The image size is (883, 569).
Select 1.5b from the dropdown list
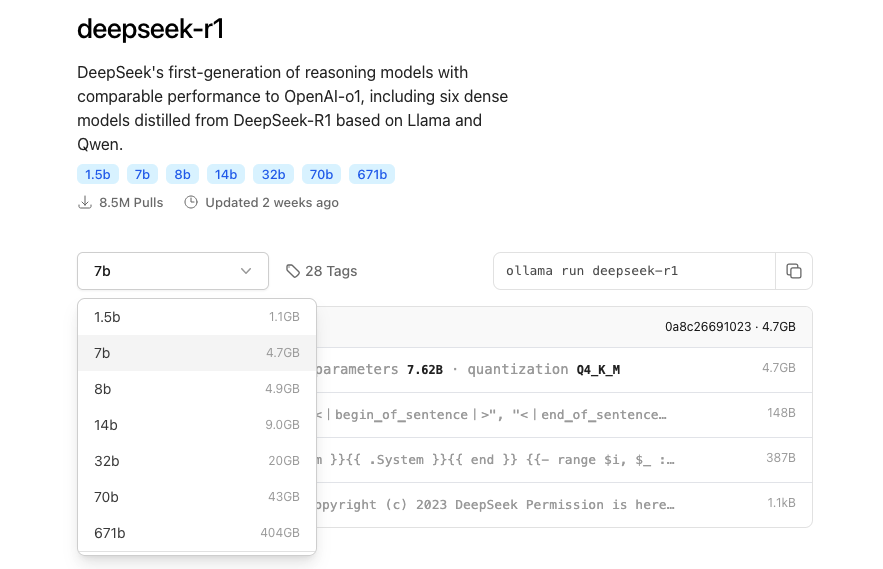pos(196,317)
